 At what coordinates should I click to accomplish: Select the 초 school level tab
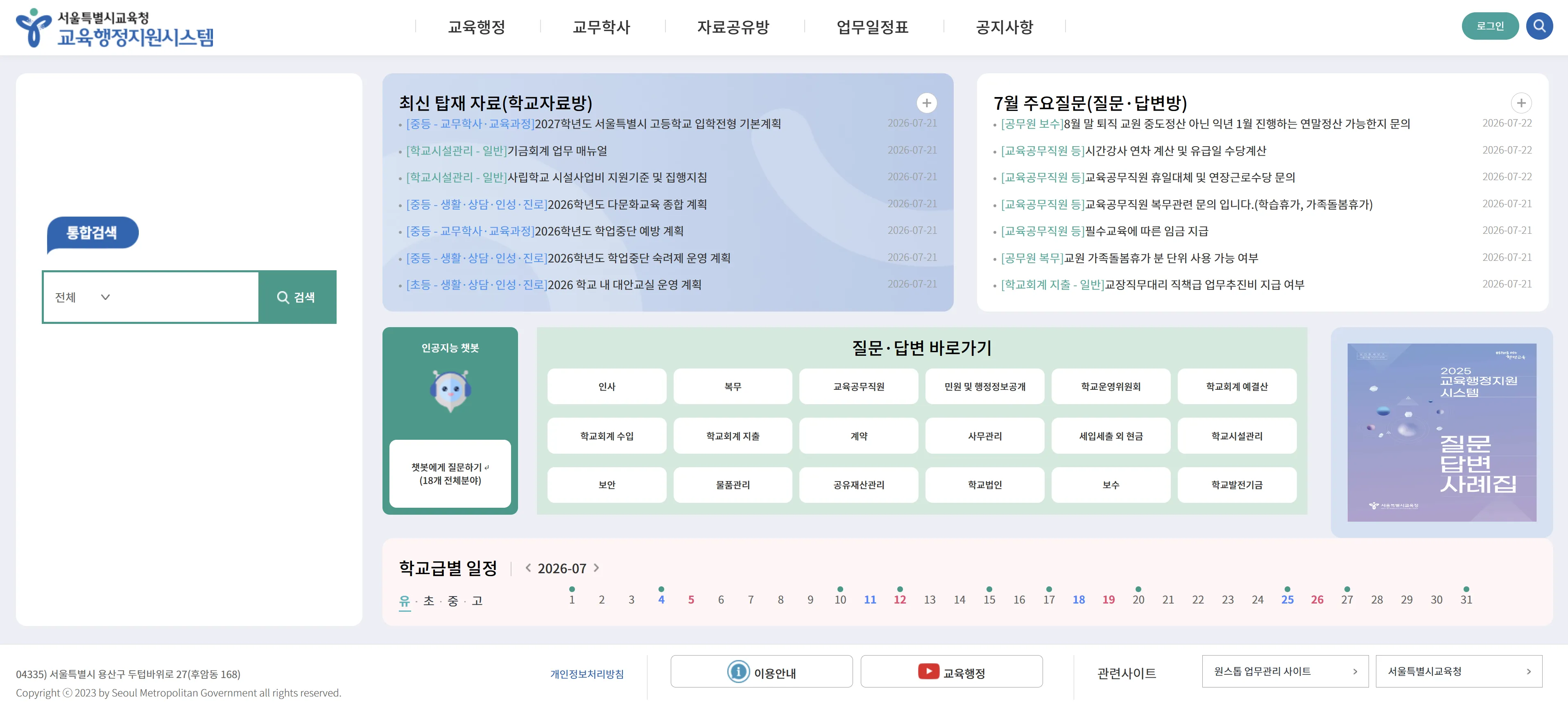pyautogui.click(x=428, y=601)
